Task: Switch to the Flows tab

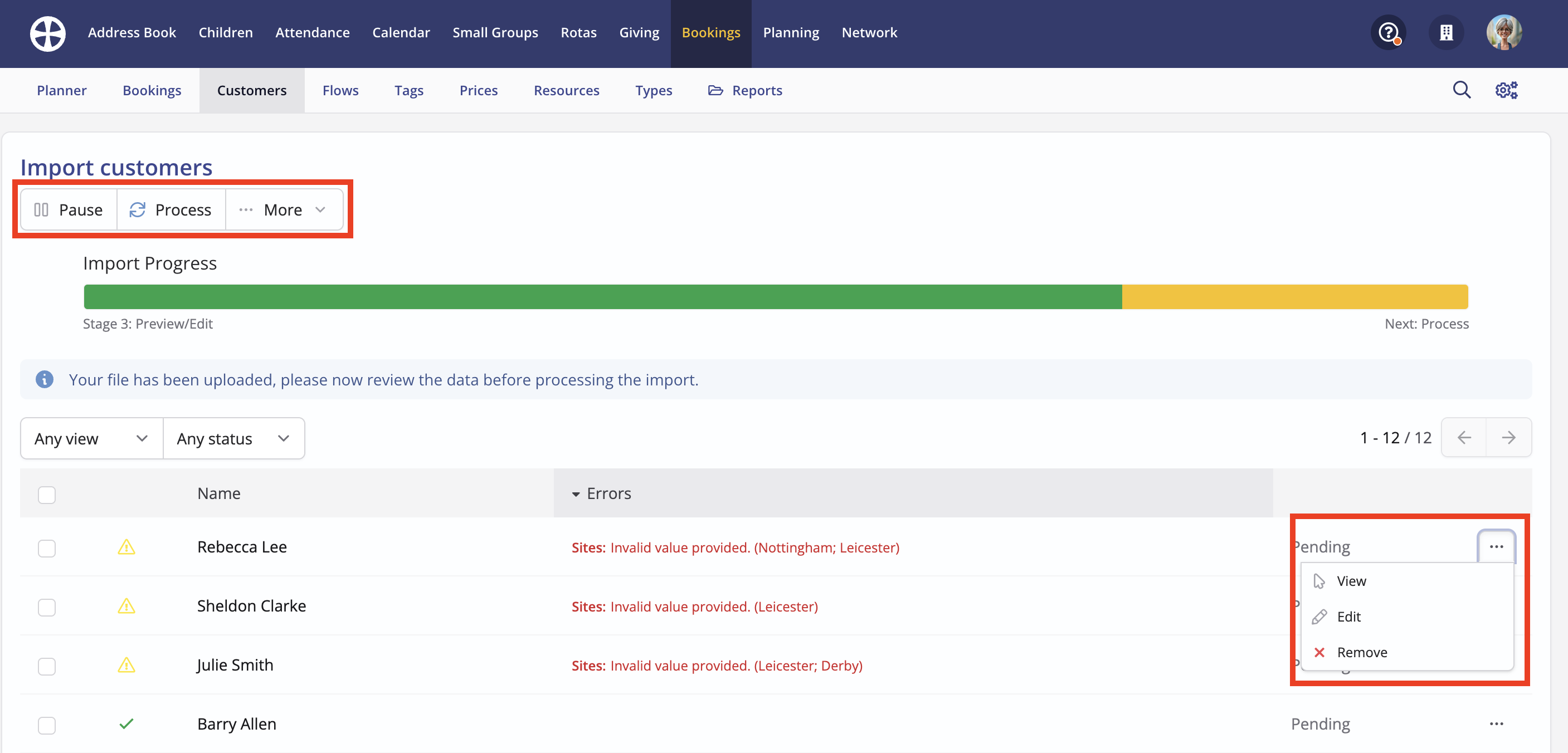Action: coord(340,90)
